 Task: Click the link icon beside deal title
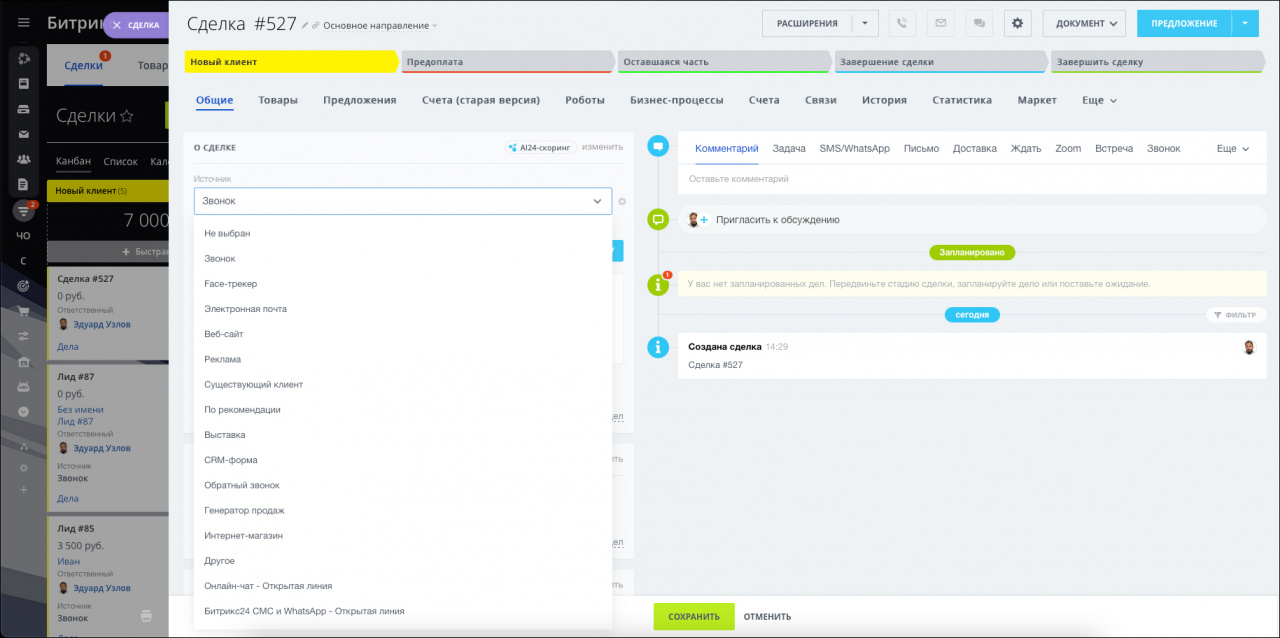(x=317, y=25)
